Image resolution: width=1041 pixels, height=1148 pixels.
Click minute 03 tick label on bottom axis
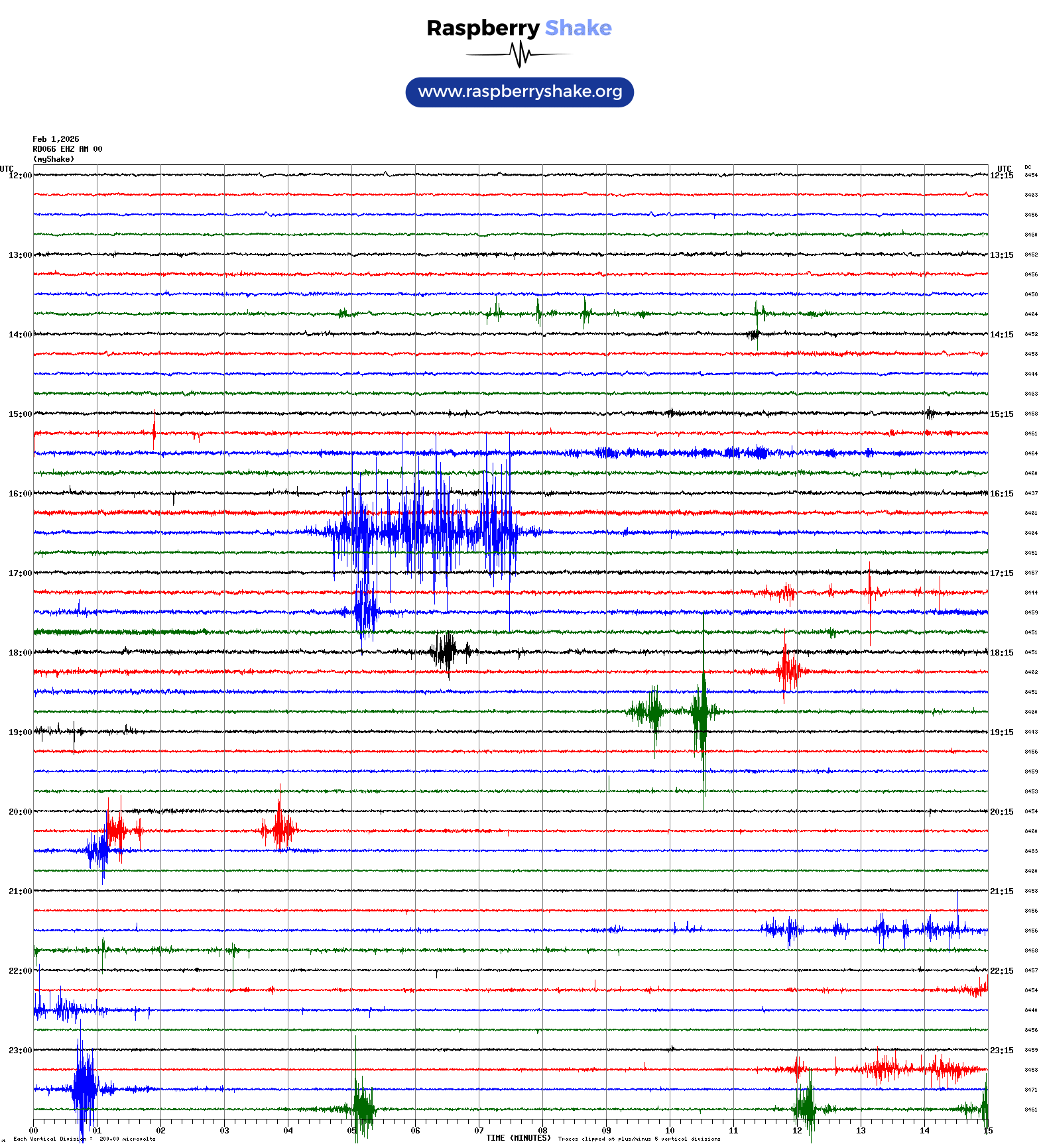point(224,1131)
